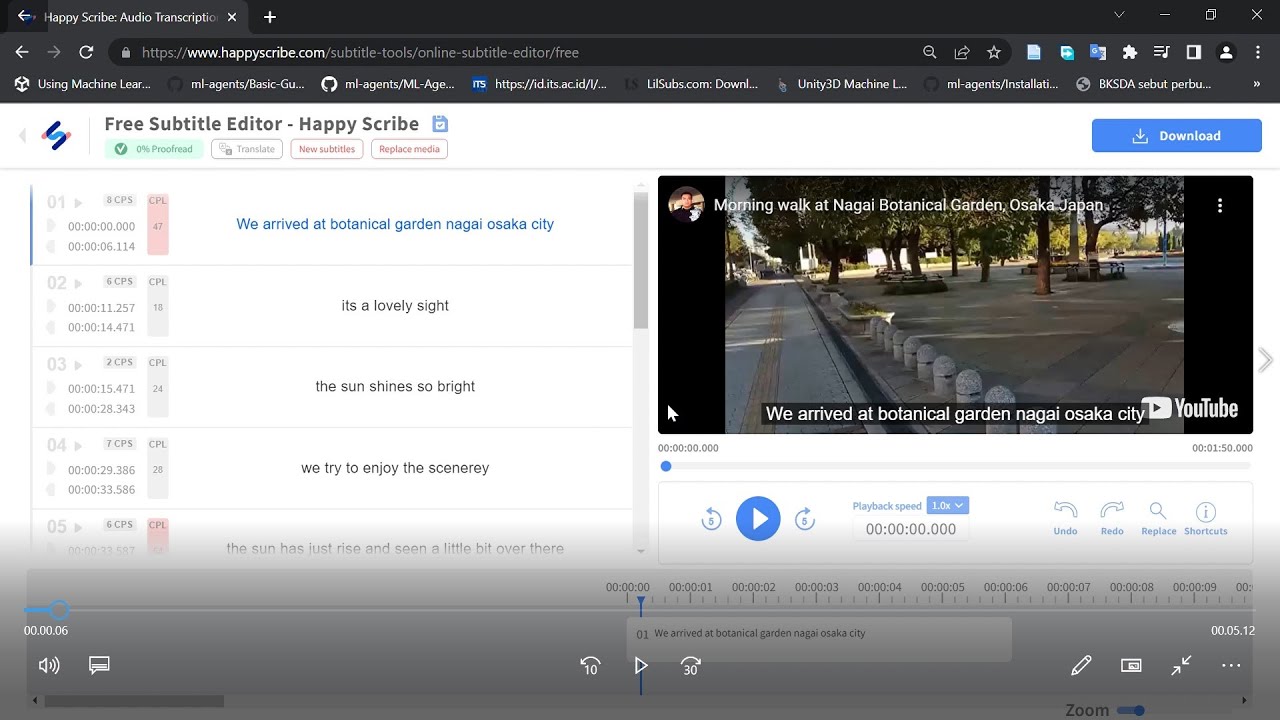Select subtitle 'we try to enjoy the scenerey'
1280x720 pixels.
pos(395,468)
